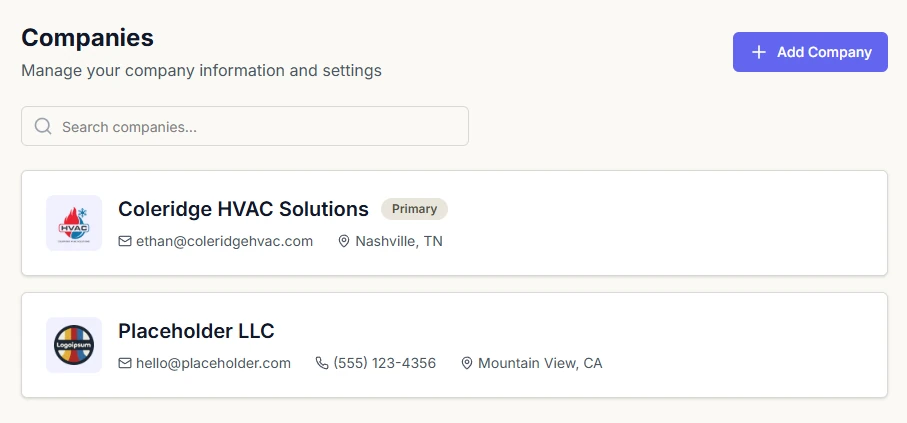Click the ethan@coleridgehvac.com email address
Image resolution: width=907 pixels, height=423 pixels.
coord(225,241)
